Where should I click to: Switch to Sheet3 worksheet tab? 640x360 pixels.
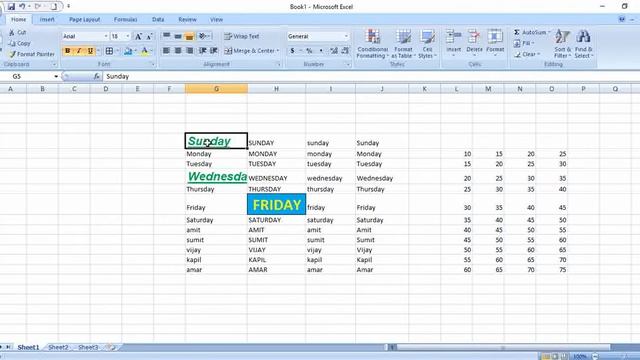coord(88,347)
